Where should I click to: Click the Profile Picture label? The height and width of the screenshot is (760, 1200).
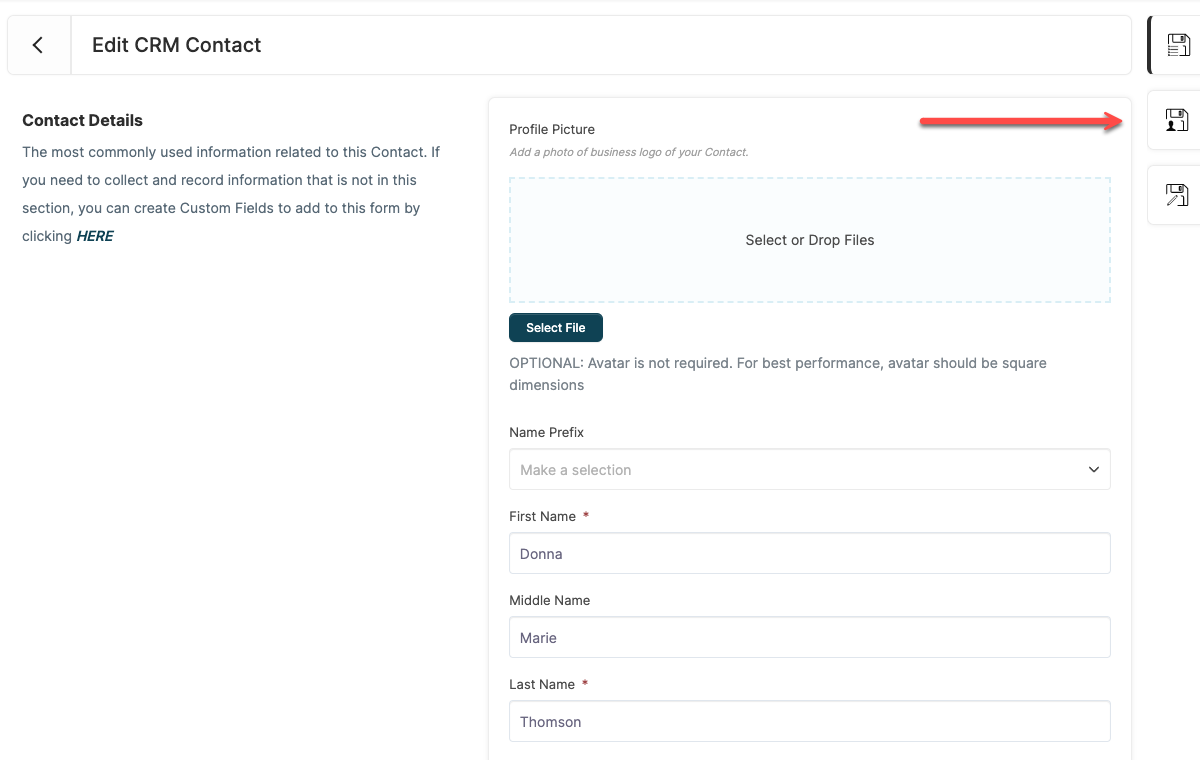click(552, 129)
